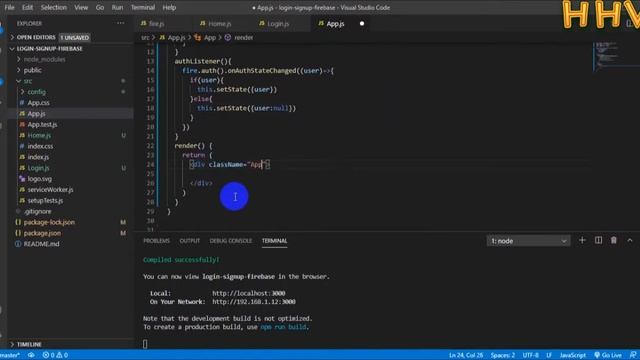Viewport: 640px width, 360px height.
Task: Open View menu
Action: (x=81, y=7)
